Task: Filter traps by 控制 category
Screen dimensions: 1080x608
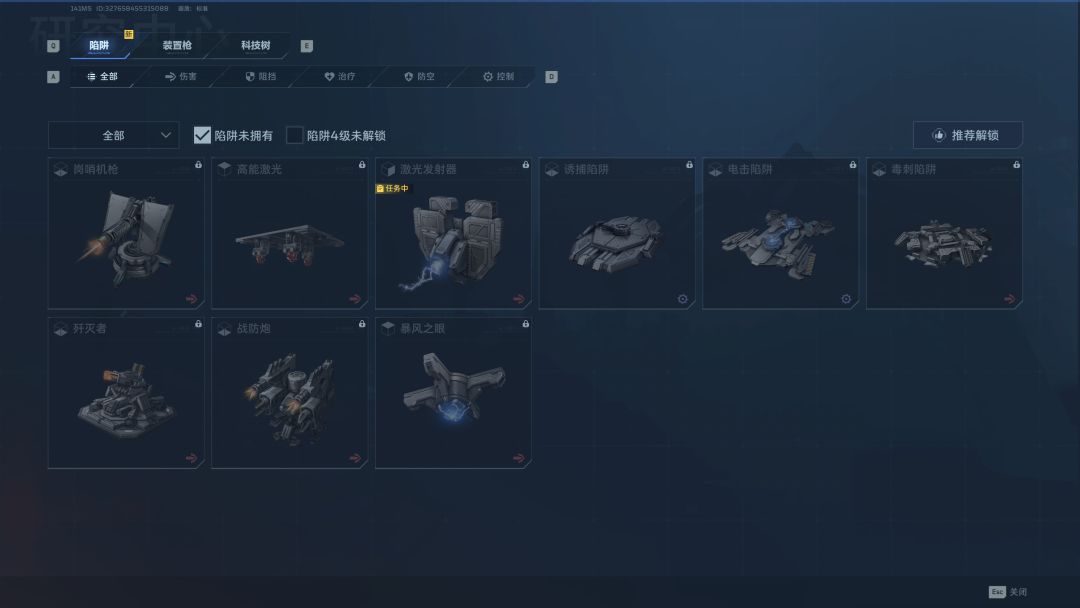Action: point(498,76)
